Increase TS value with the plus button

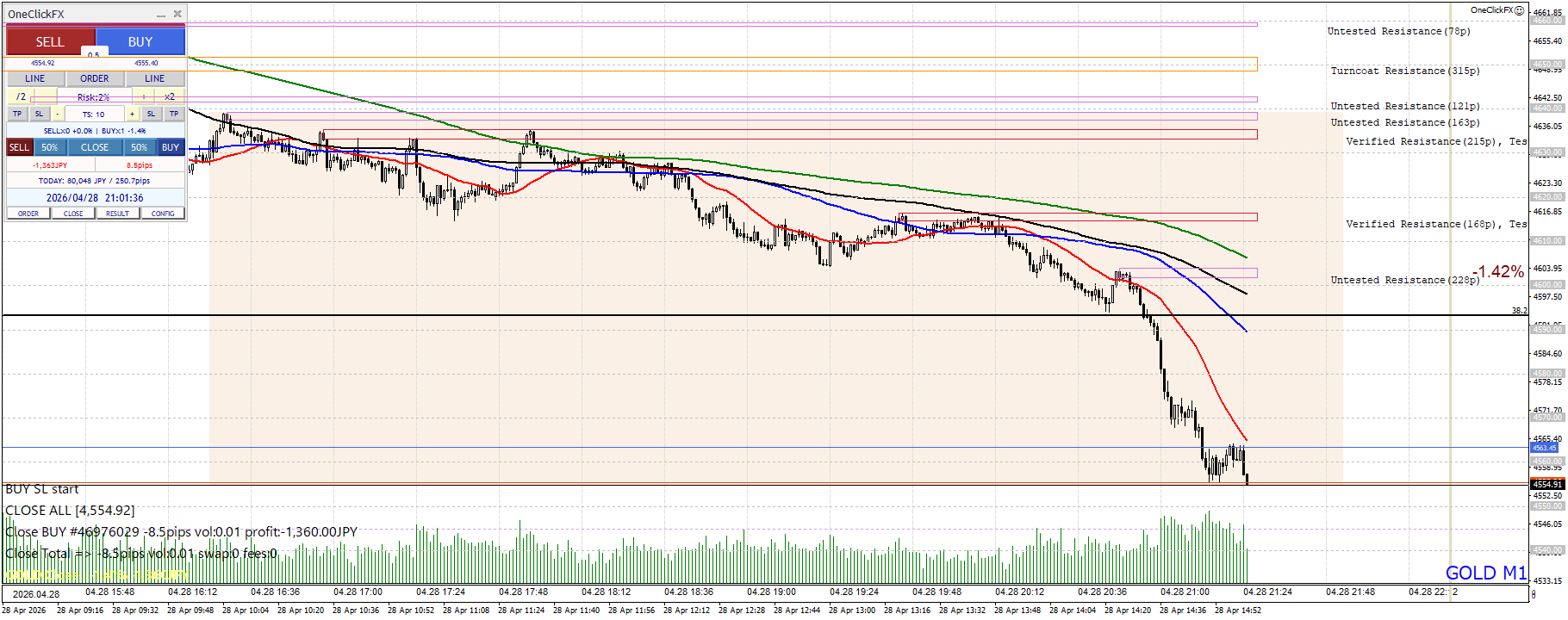pos(132,114)
